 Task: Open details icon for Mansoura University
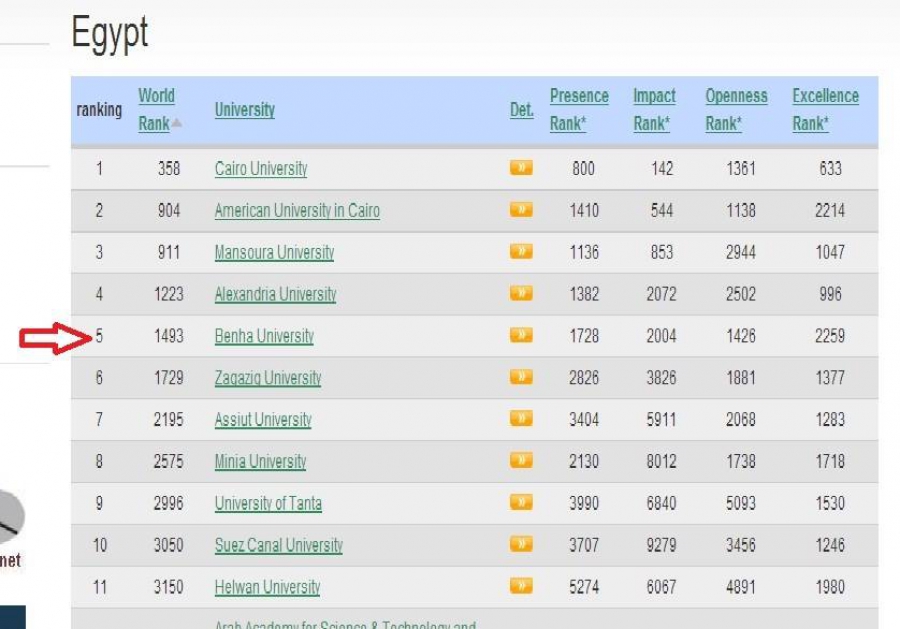[521, 251]
